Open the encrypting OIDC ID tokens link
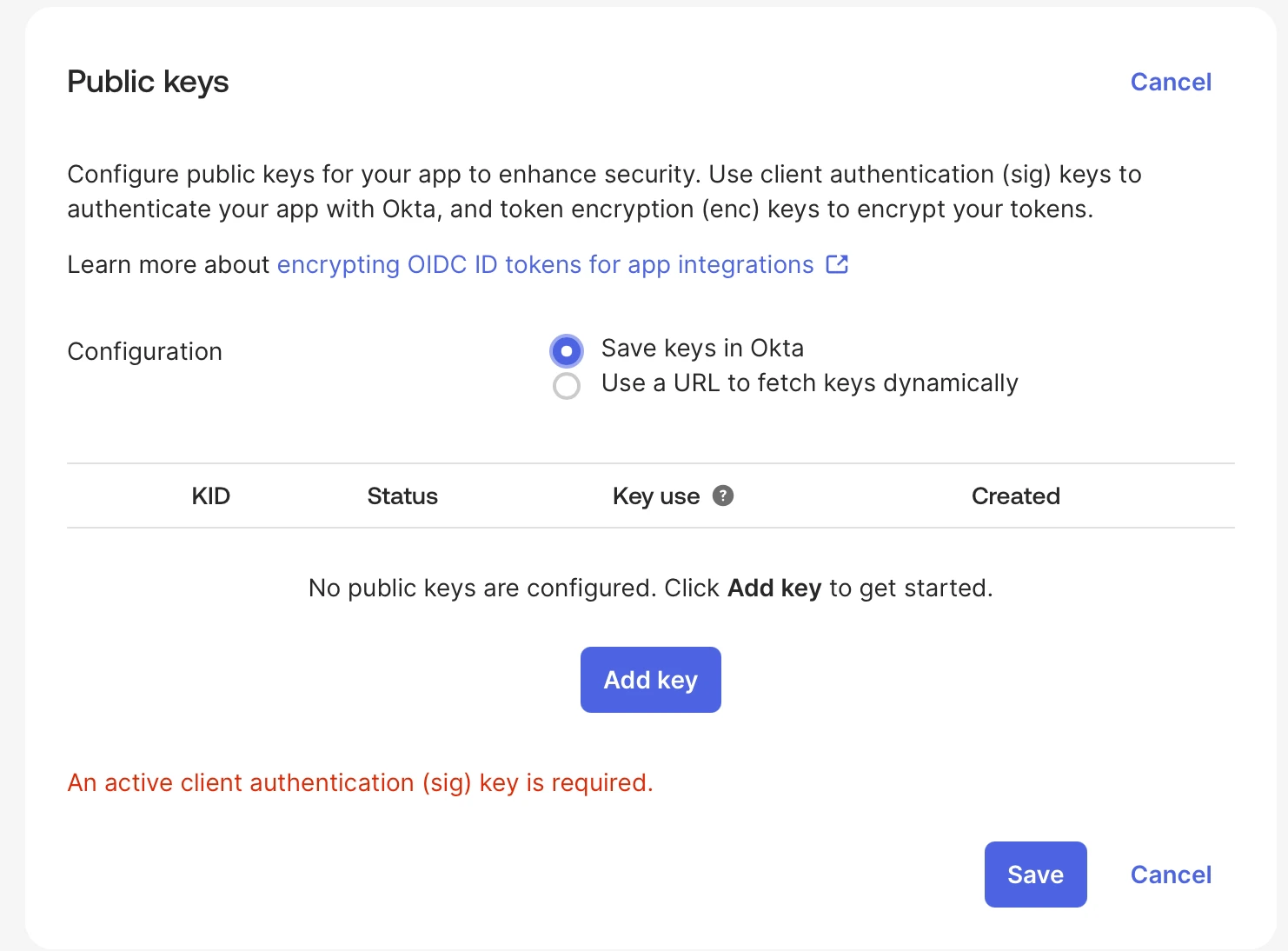 tap(545, 264)
